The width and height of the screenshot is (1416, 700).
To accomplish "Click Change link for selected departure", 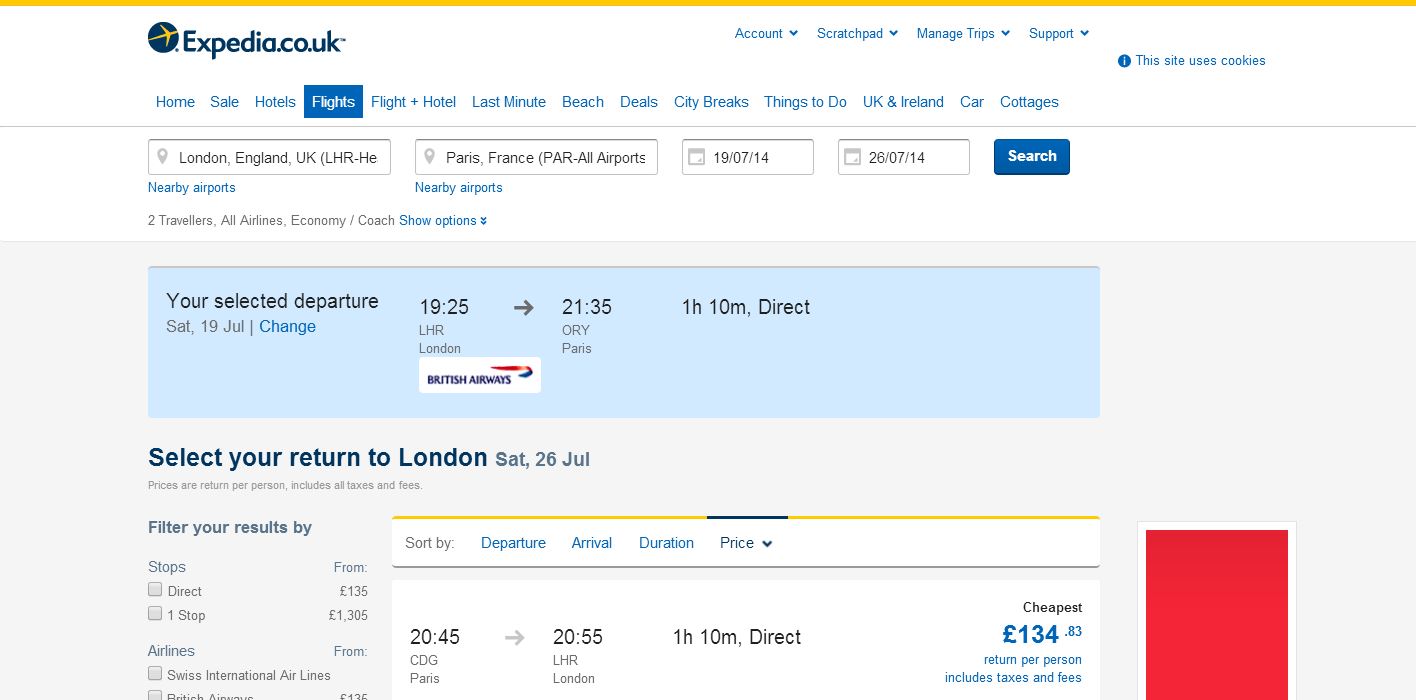I will click(x=287, y=326).
